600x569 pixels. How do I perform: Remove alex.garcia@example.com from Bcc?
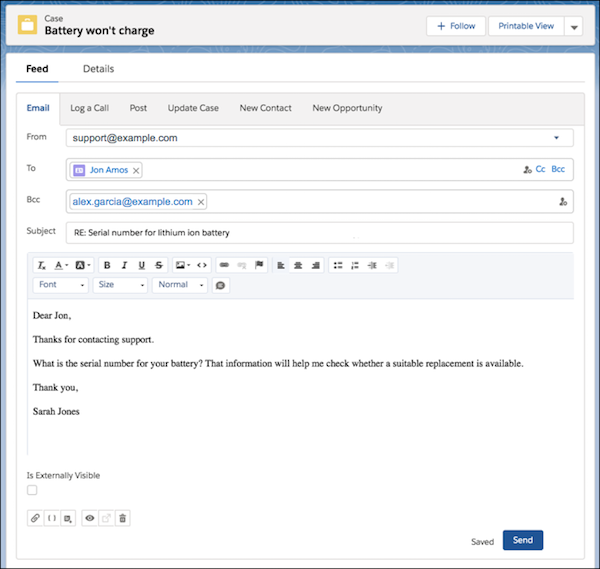click(x=201, y=202)
